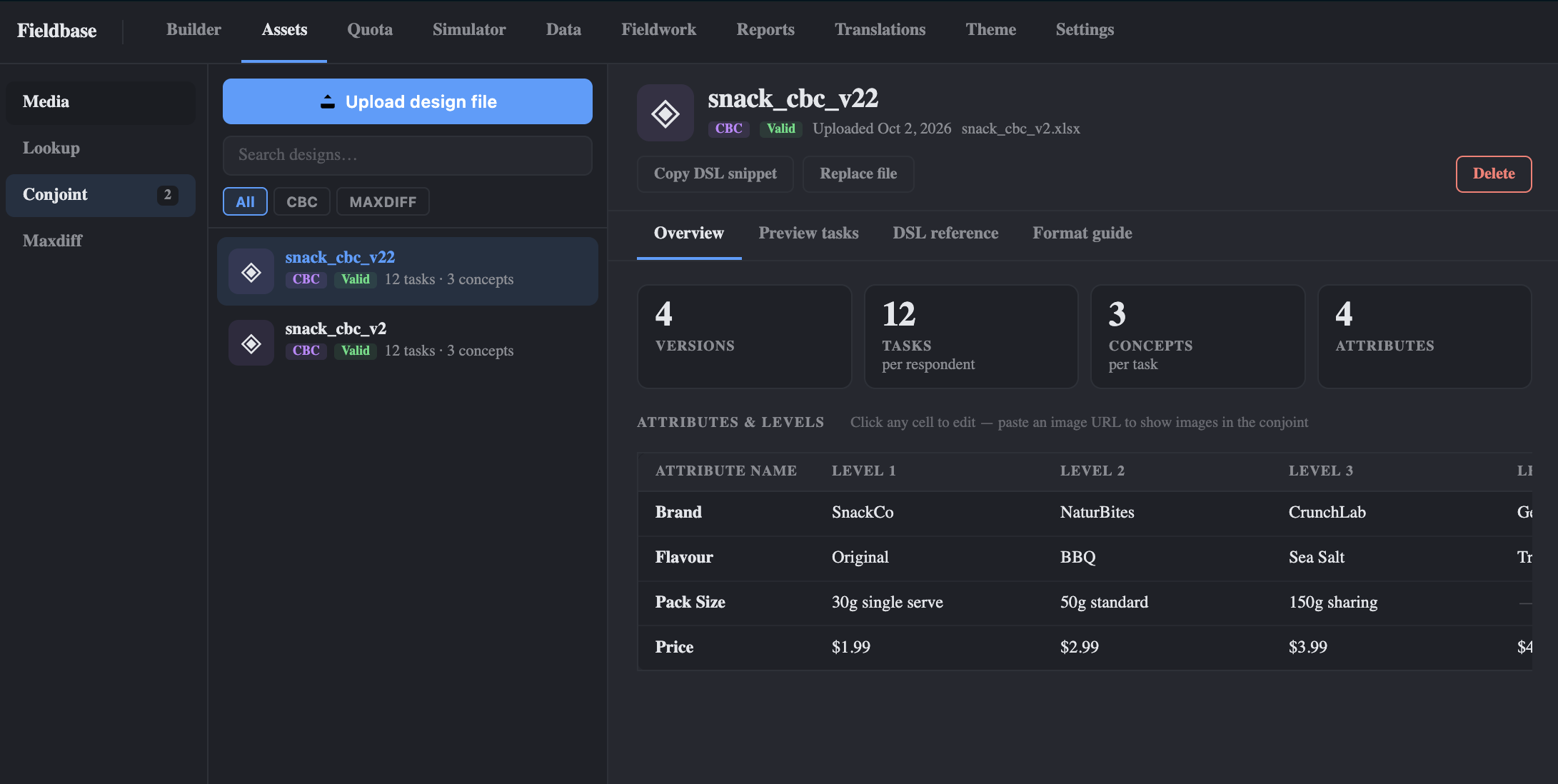Screen dimensions: 1558x784
Task: Select Lookup in the sidebar
Action: click(101, 148)
